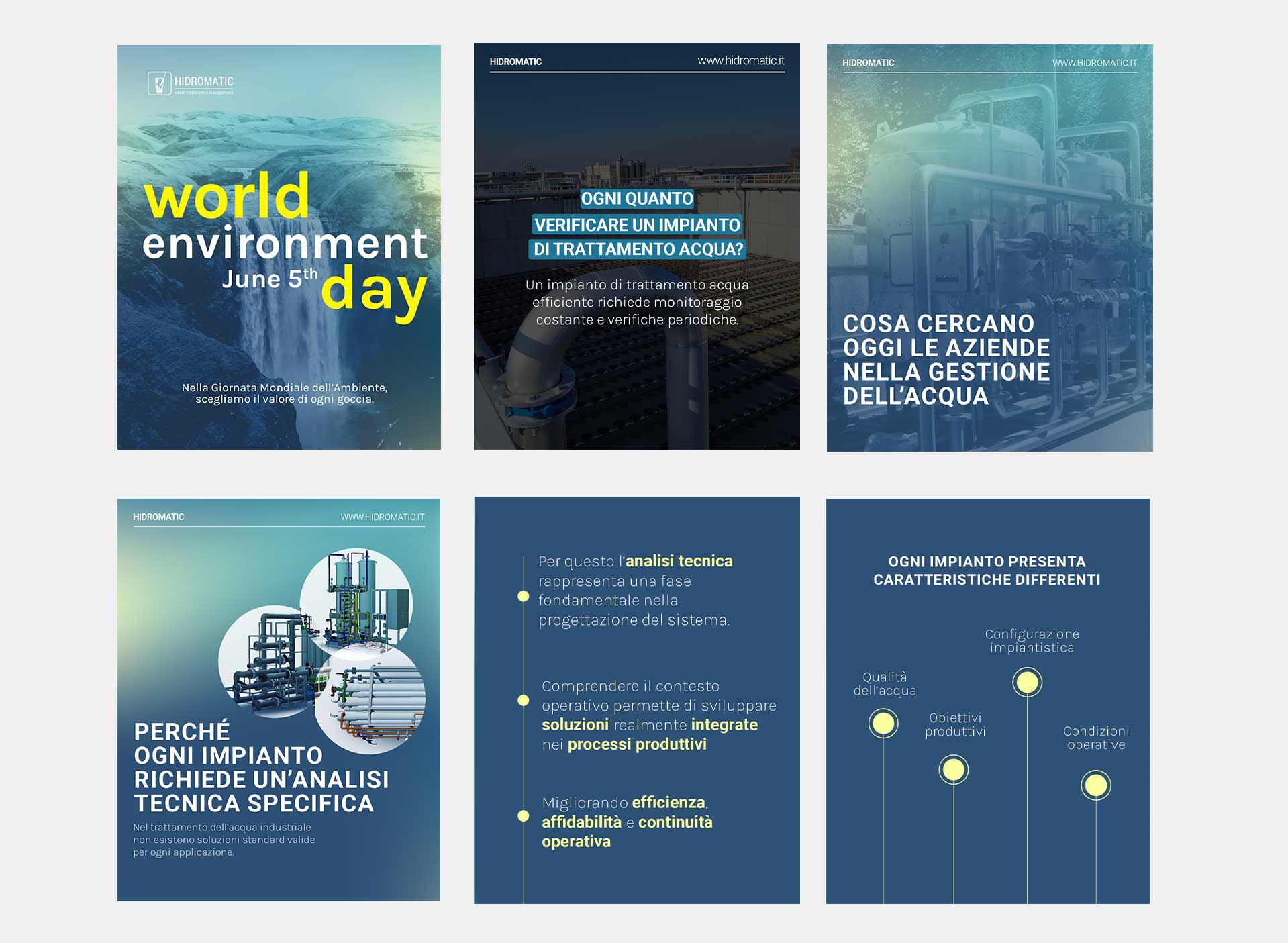This screenshot has height=943, width=1288.
Task: Click the top circular image of filter tanks
Action: (x=356, y=604)
